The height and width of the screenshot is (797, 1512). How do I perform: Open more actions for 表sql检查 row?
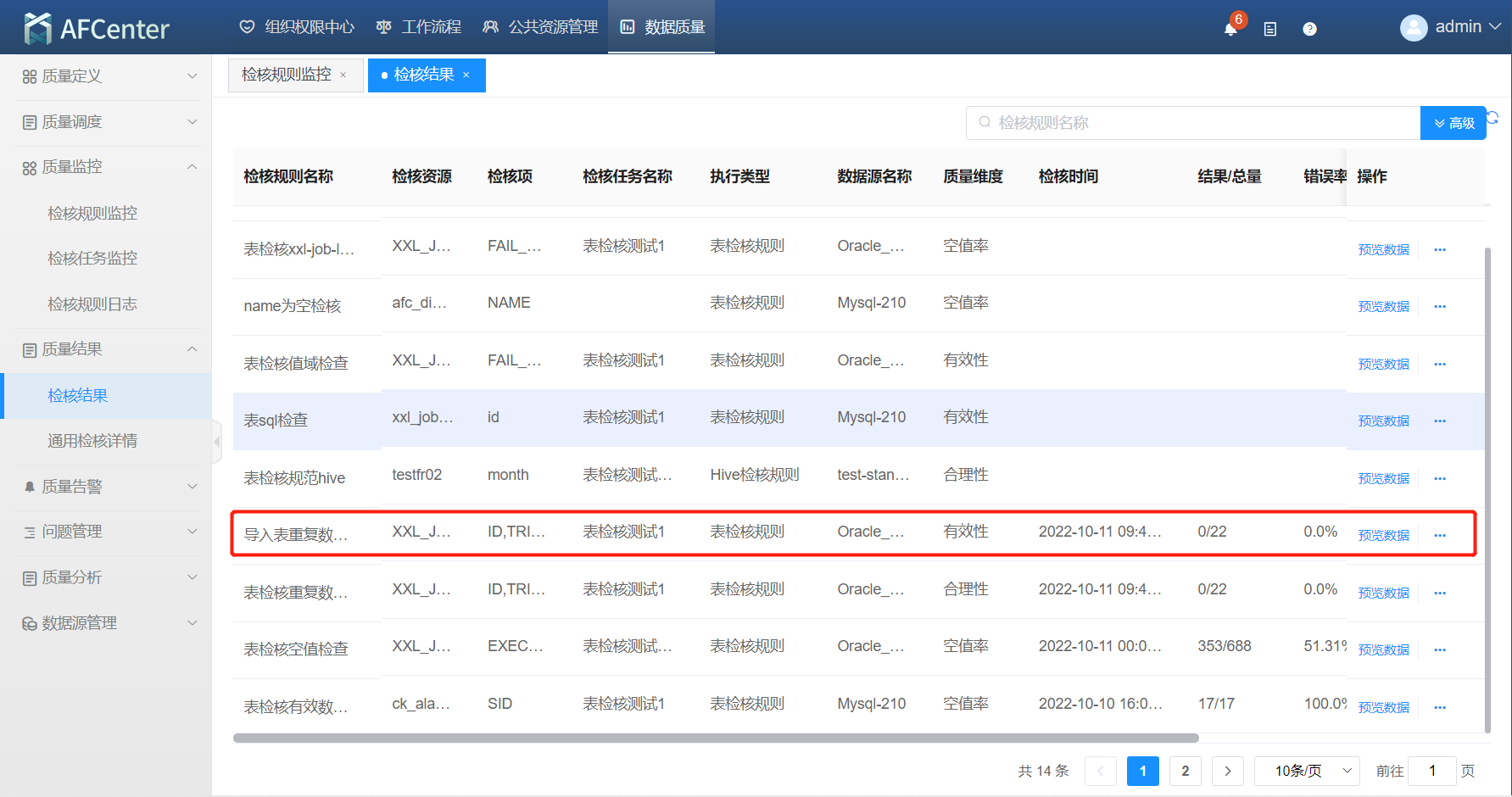coord(1439,421)
